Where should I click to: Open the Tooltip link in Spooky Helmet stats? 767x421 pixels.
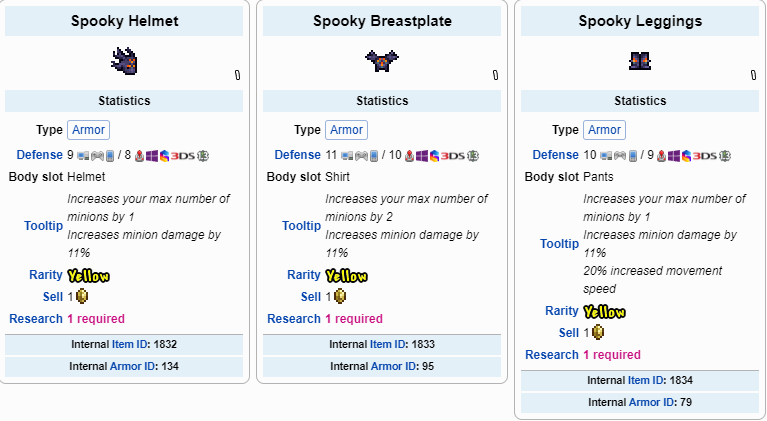point(43,226)
